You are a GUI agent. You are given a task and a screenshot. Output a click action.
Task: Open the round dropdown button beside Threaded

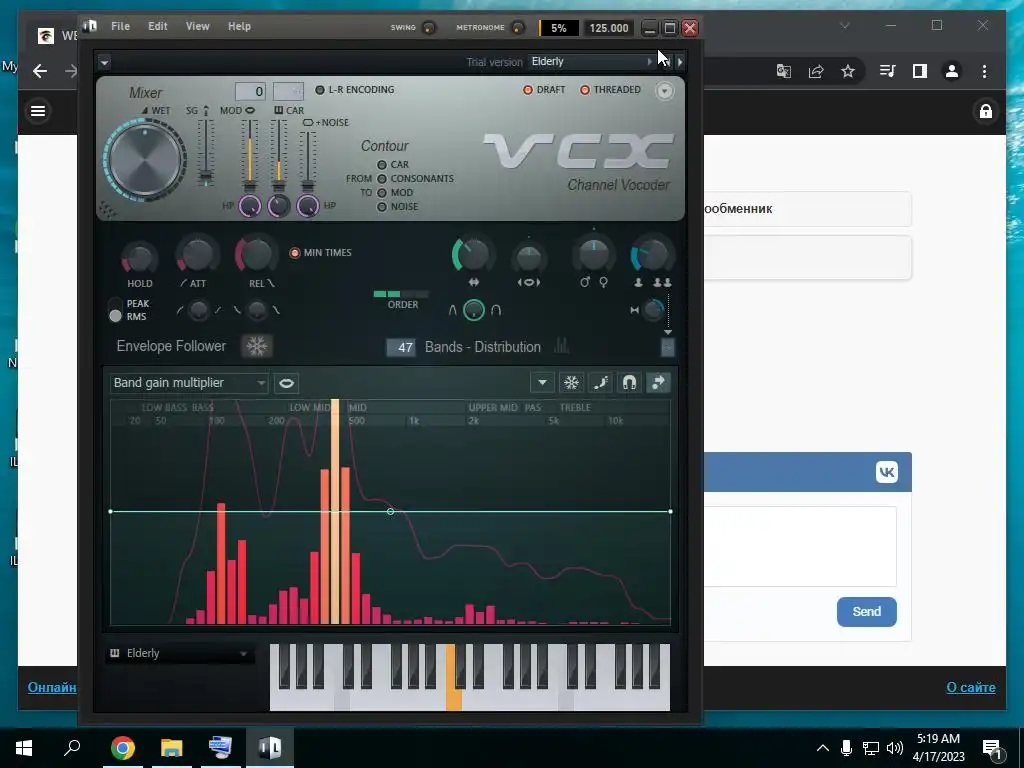[x=664, y=91]
